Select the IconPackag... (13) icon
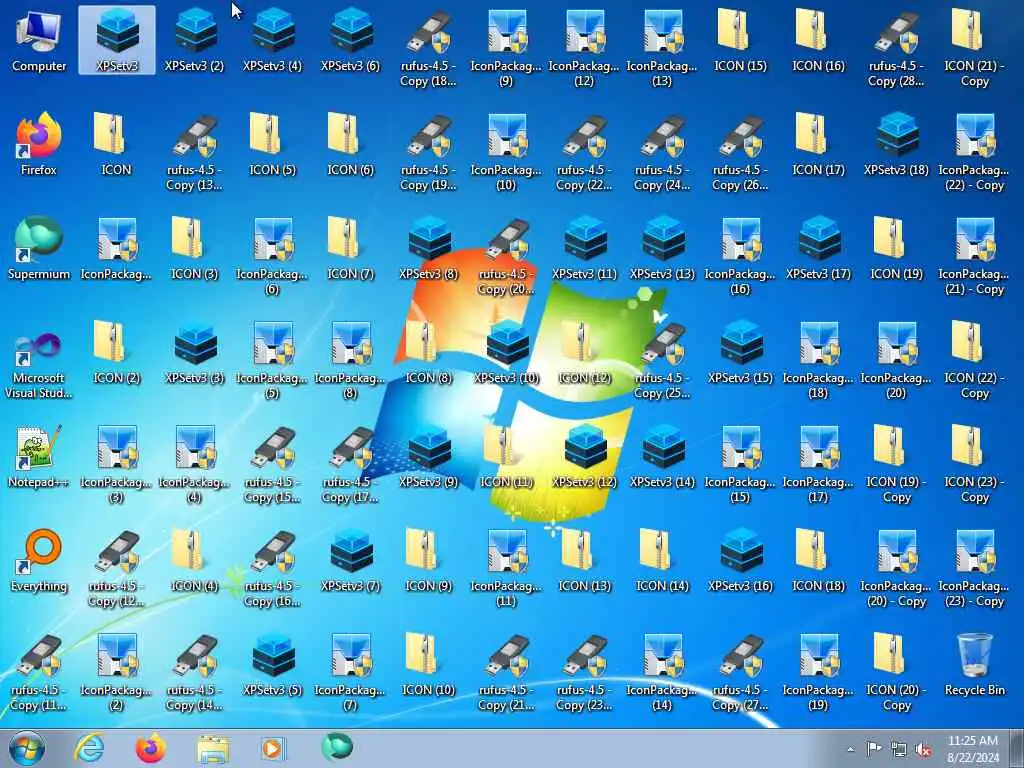 (662, 48)
